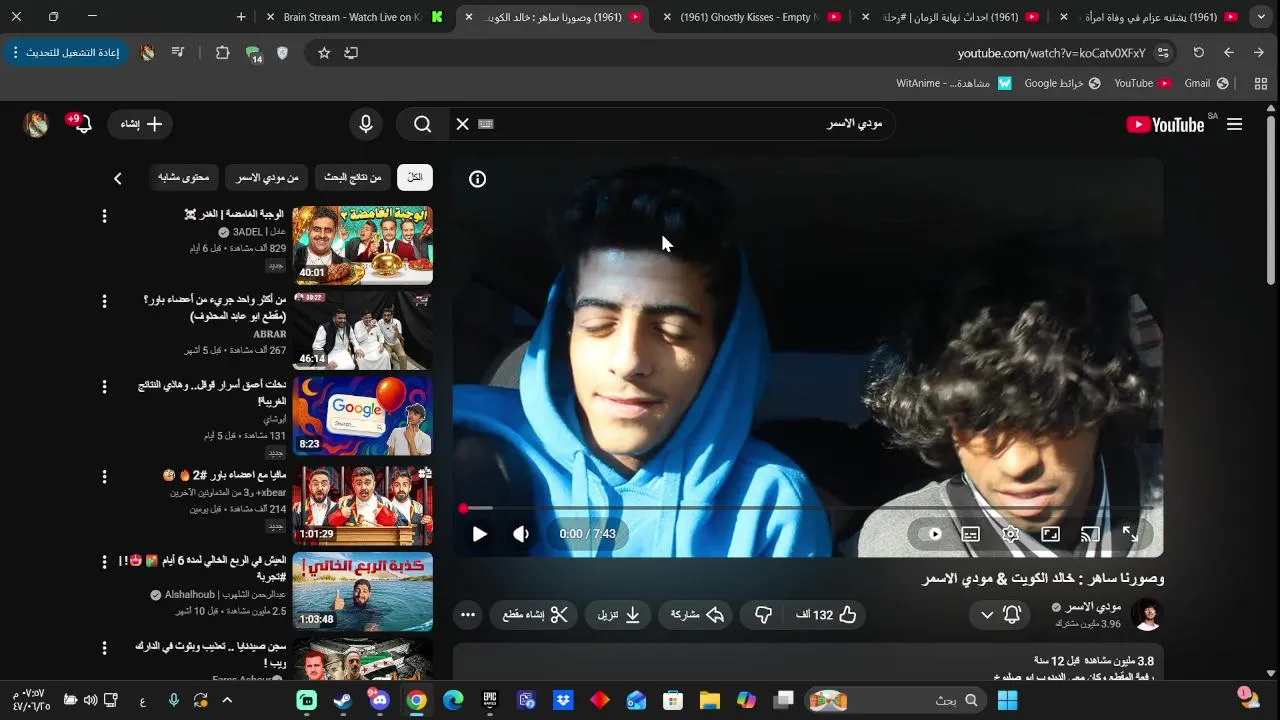Reload the page with the refresh icon

(1198, 53)
